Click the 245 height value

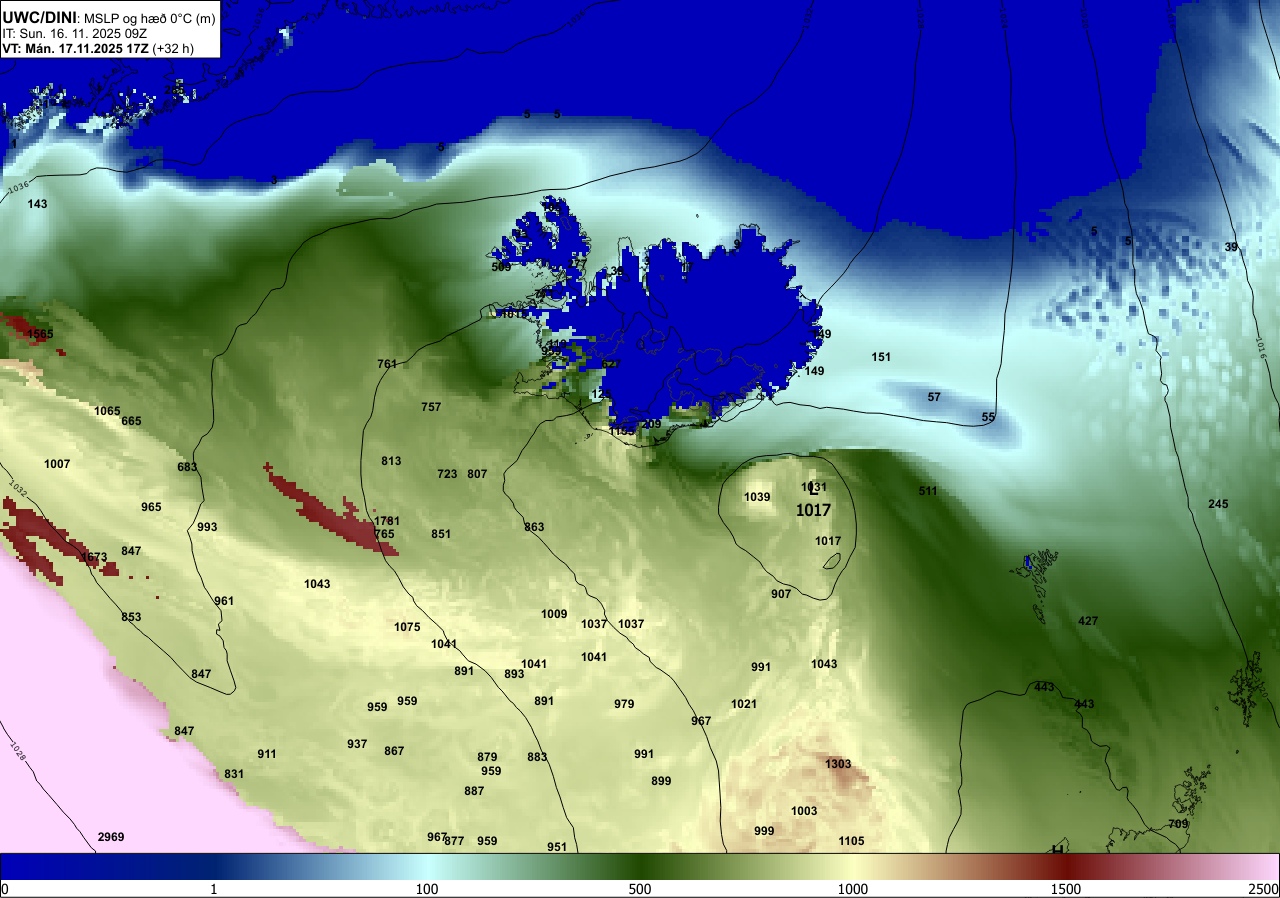[x=1218, y=504]
